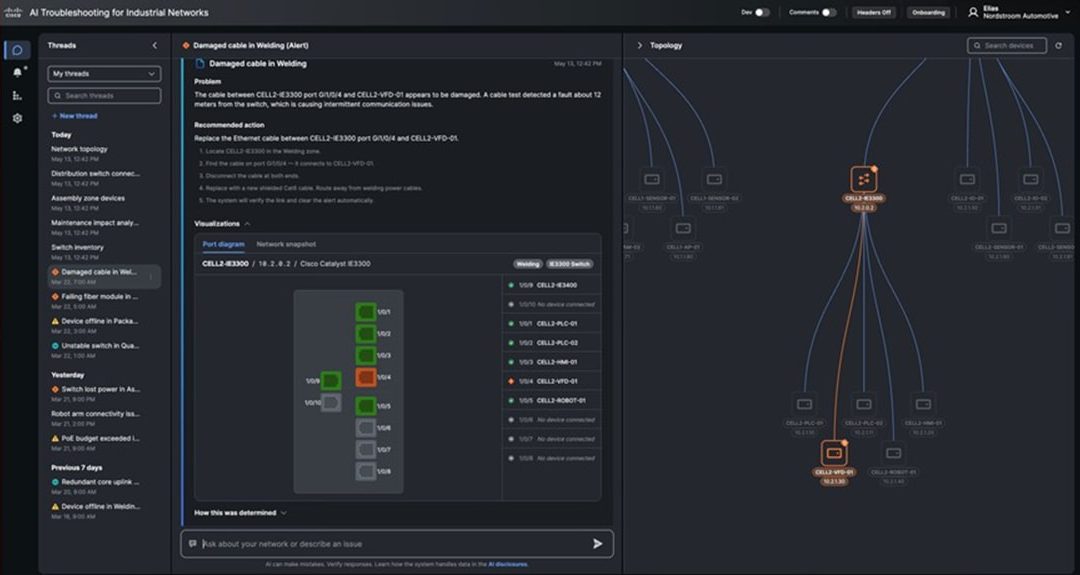Click the Onboarding button

(928, 12)
